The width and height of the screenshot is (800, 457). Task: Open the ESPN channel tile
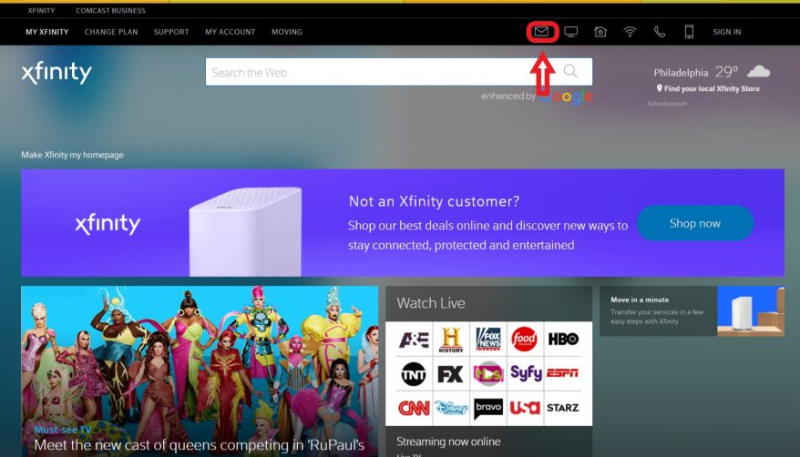point(563,373)
